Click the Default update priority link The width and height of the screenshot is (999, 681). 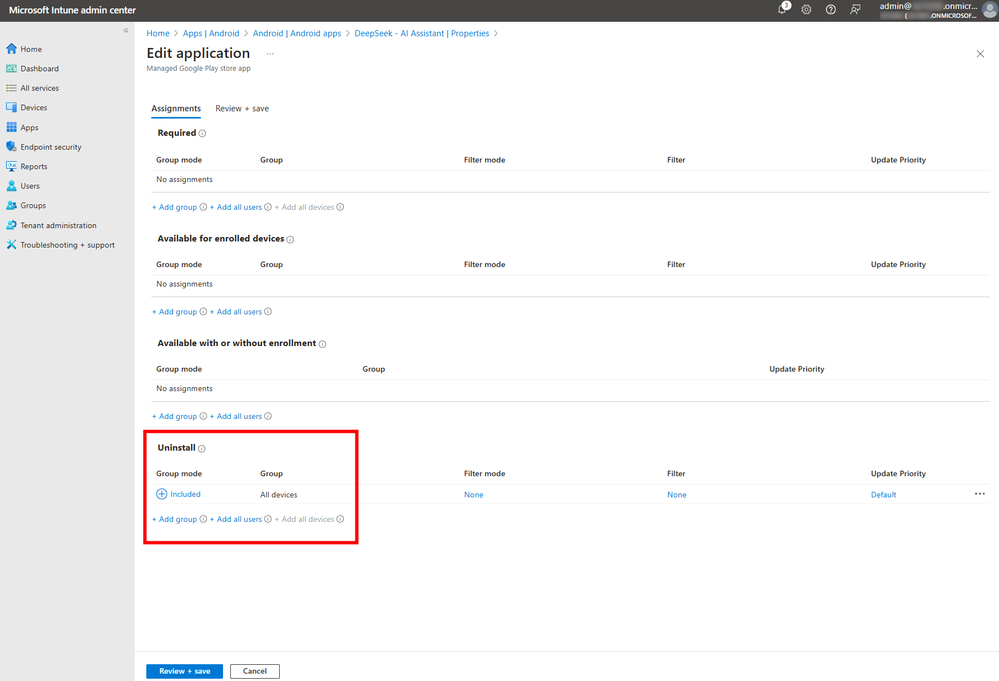coord(883,495)
